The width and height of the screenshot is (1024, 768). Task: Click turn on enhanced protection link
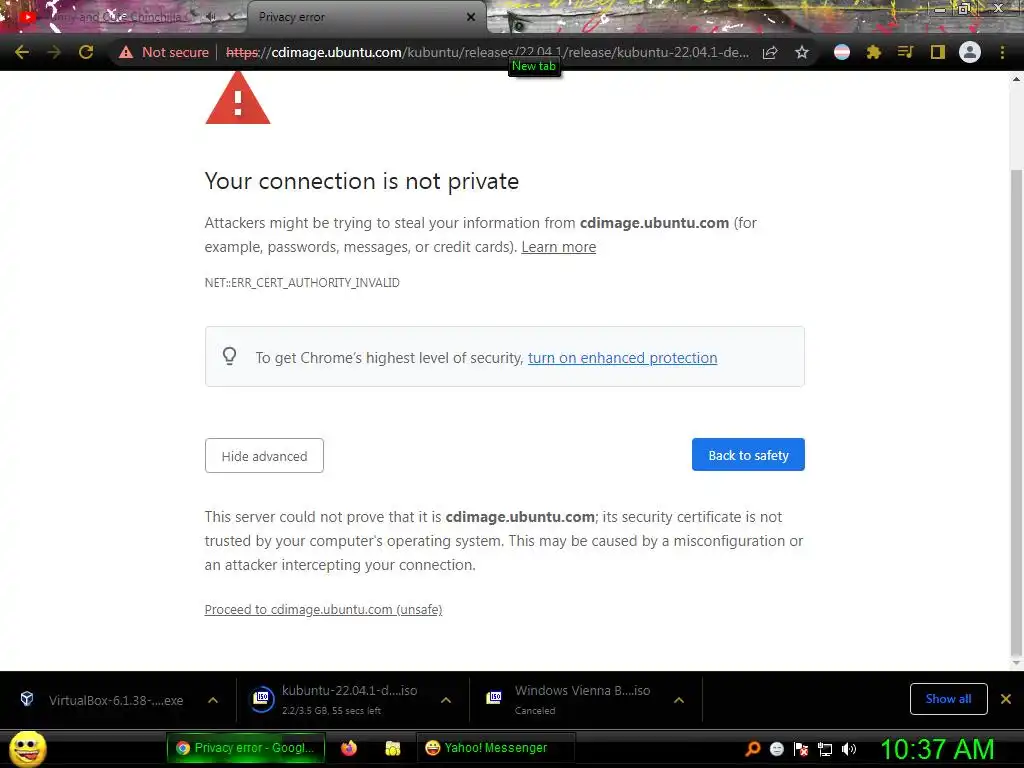point(622,358)
